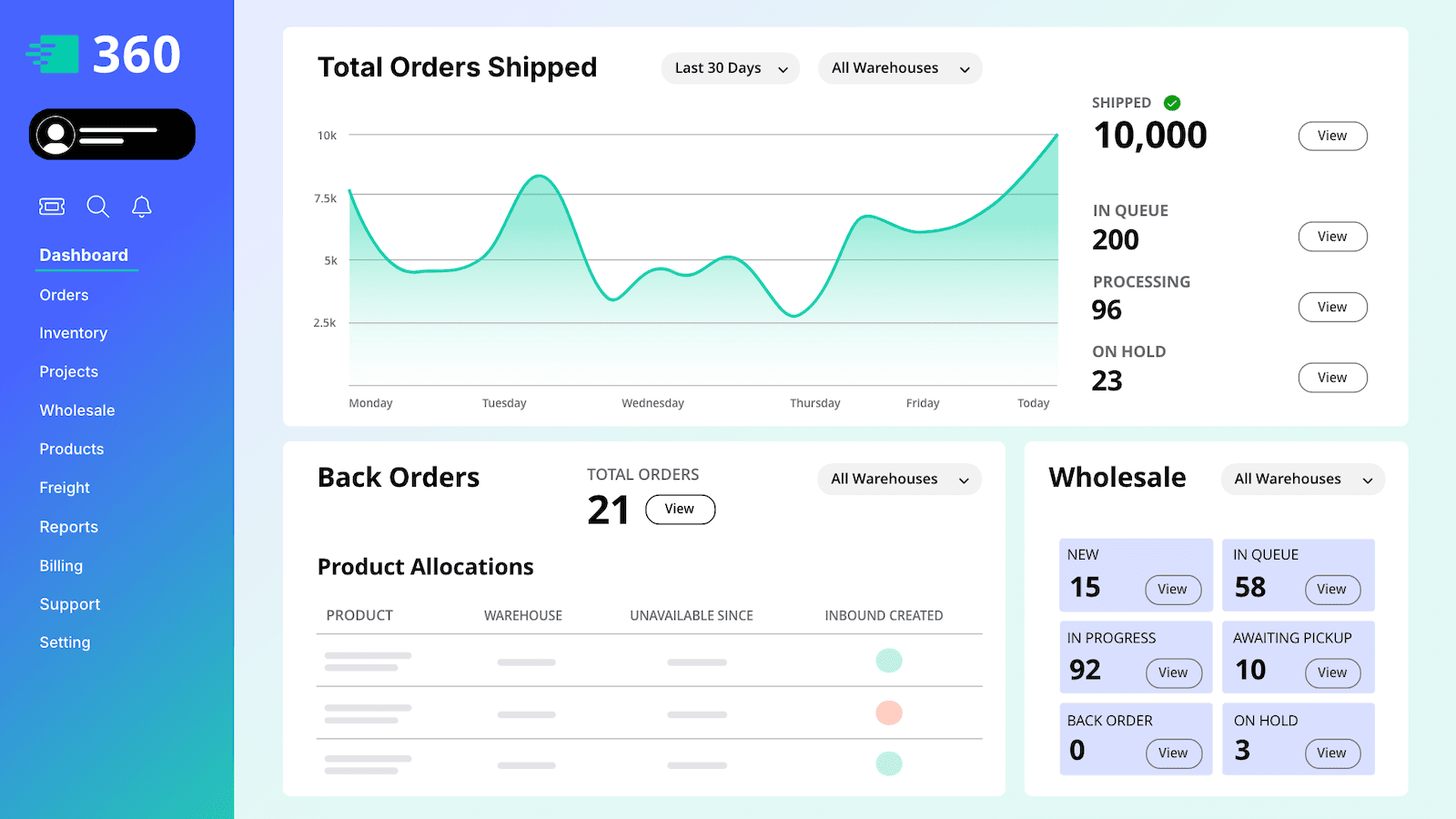
Task: Click the user avatar in the profile pill
Action: pyautogui.click(x=56, y=134)
